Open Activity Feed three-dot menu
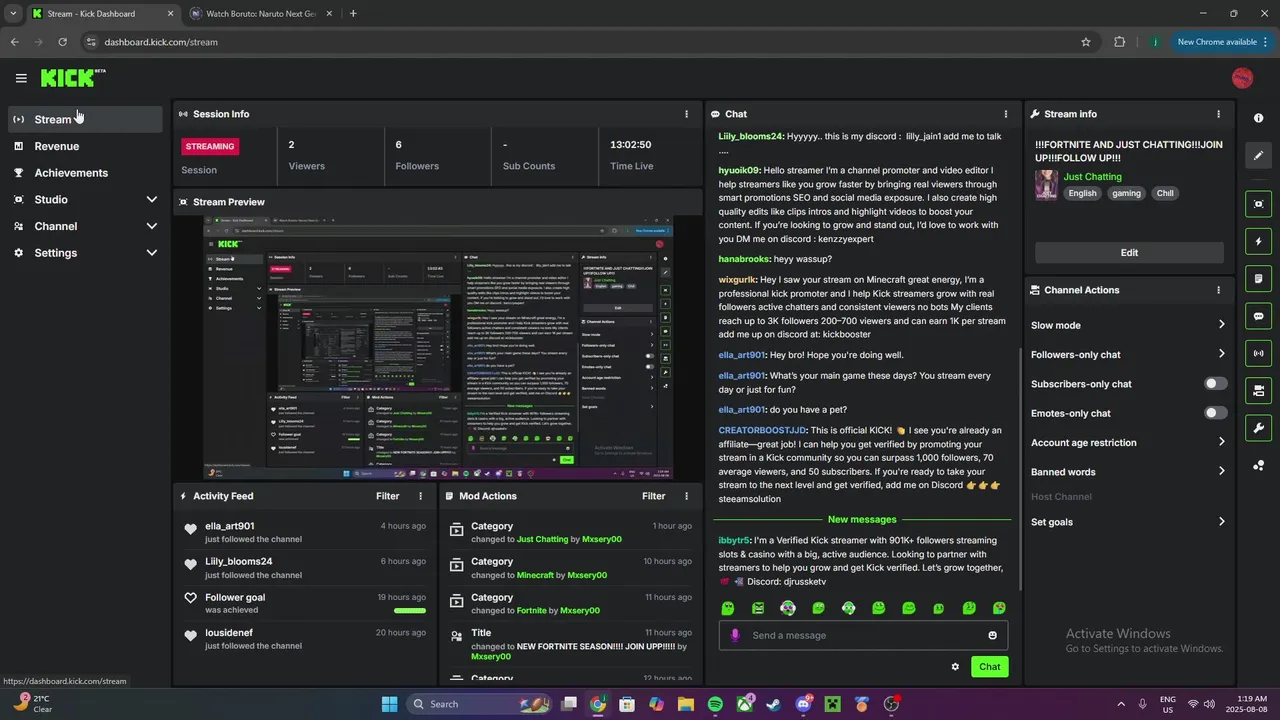 pos(420,496)
